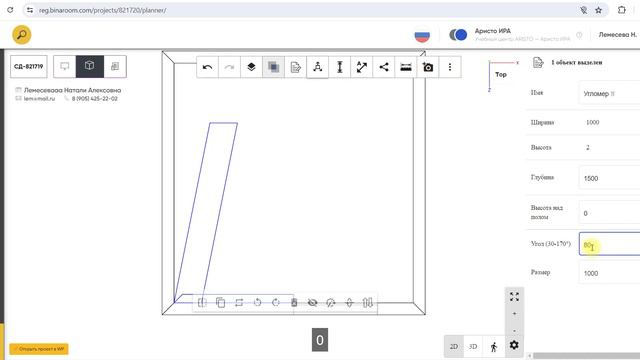Viewport: 640px width, 360px height.
Task: Click the client email link
Action: point(39,99)
